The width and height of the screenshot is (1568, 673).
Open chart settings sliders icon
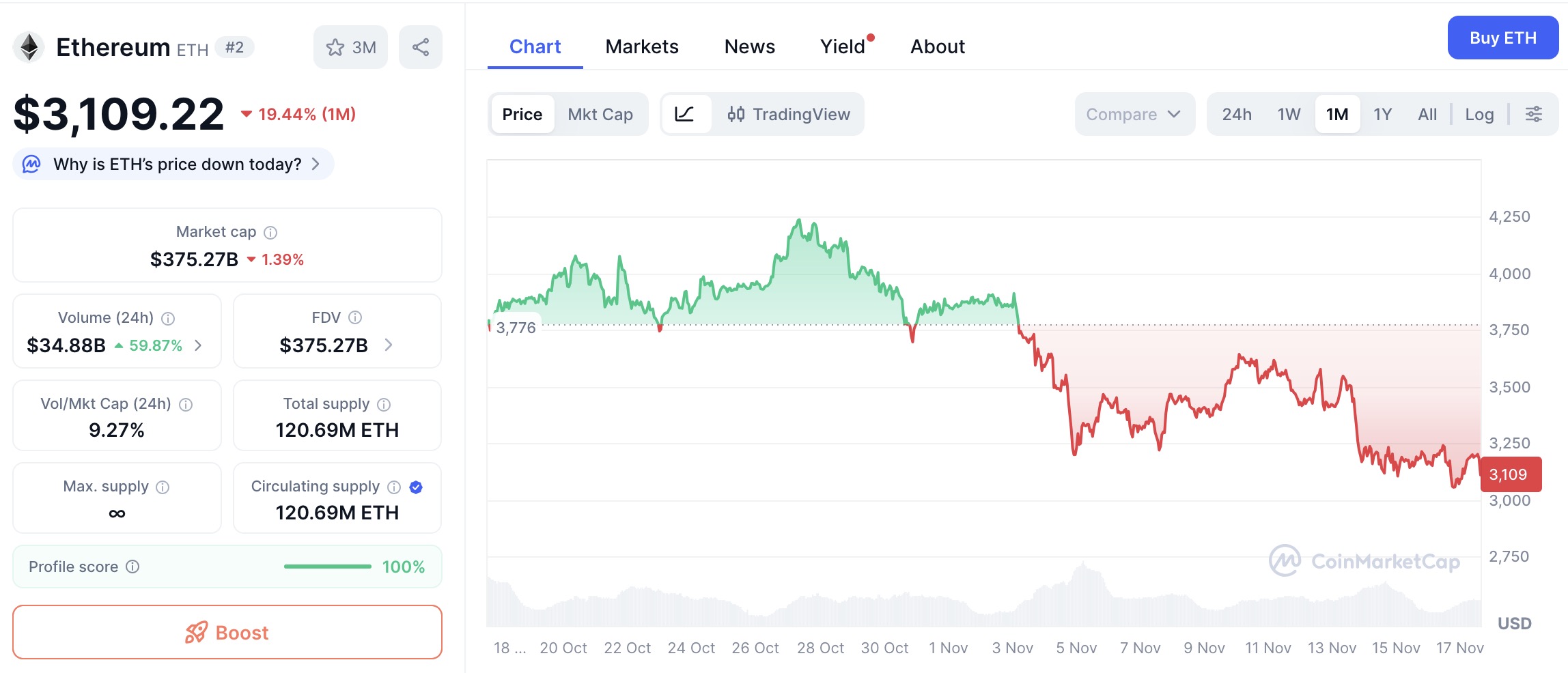coord(1534,114)
